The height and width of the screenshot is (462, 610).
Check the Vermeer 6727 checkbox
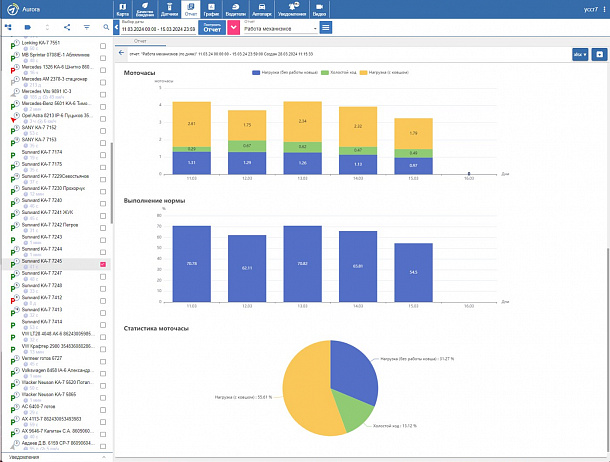click(x=103, y=361)
